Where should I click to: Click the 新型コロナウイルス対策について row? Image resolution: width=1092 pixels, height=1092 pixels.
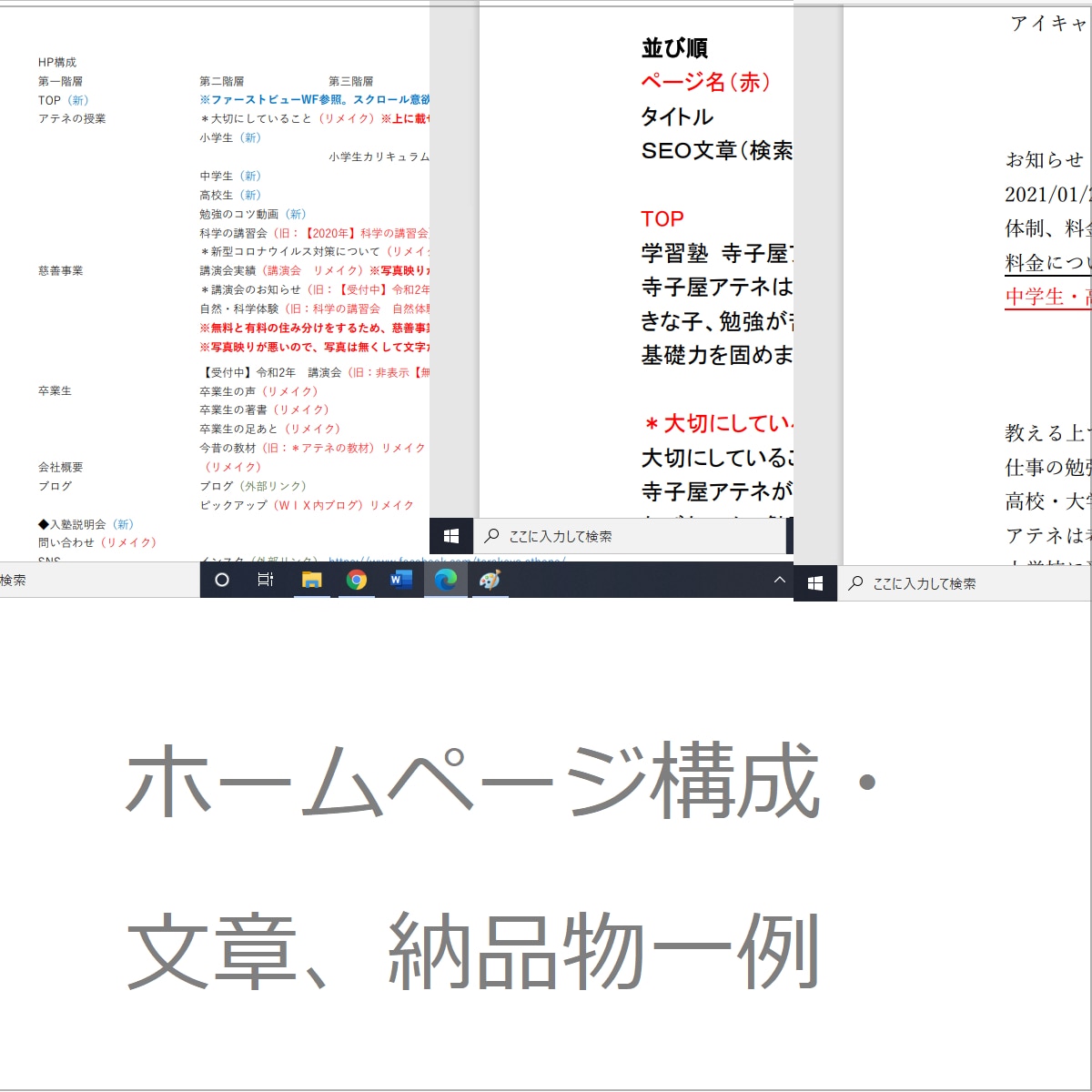pyautogui.click(x=315, y=251)
